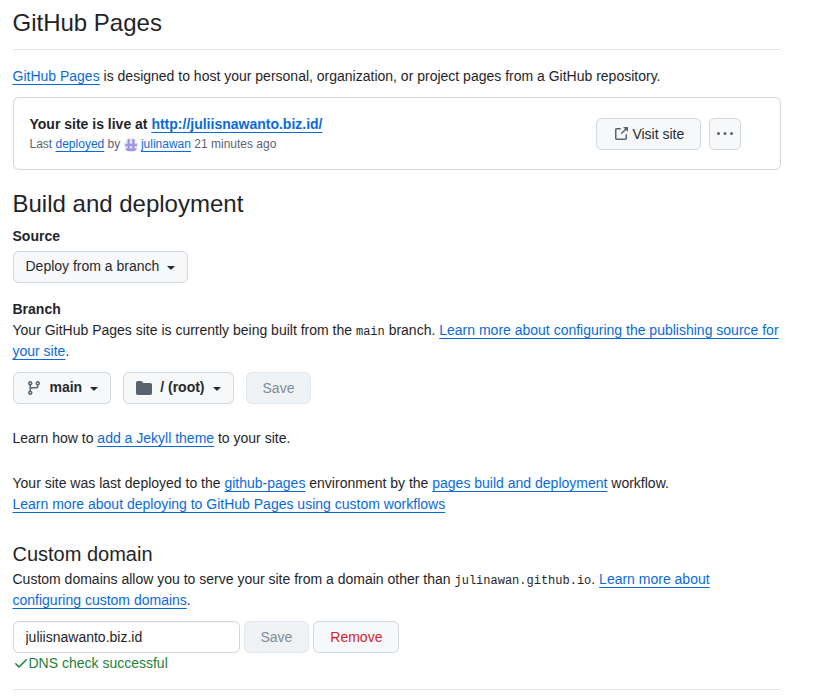Open the add a Jekyll theme link
Screen dimensions: 815x697
[155, 438]
